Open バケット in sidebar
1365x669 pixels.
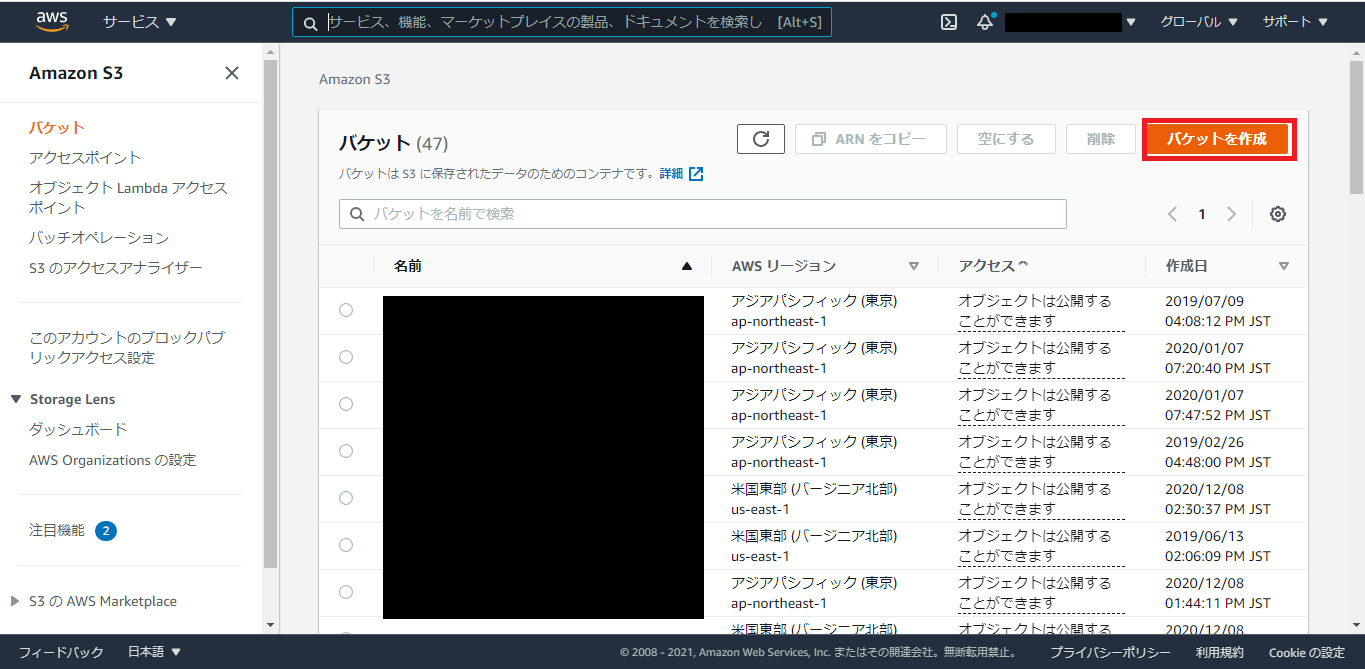pyautogui.click(x=57, y=127)
